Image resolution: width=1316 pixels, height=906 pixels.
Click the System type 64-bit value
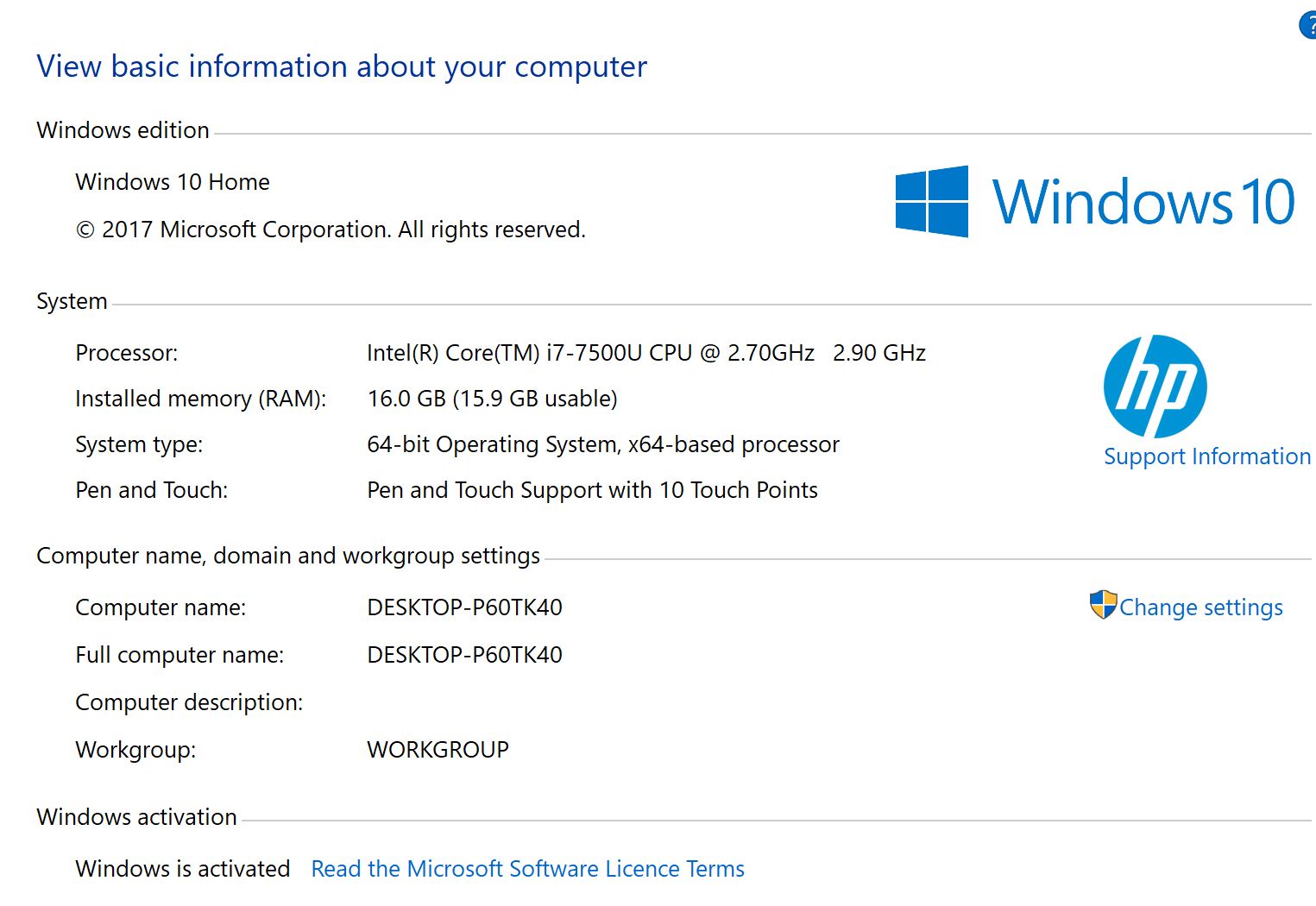602,444
